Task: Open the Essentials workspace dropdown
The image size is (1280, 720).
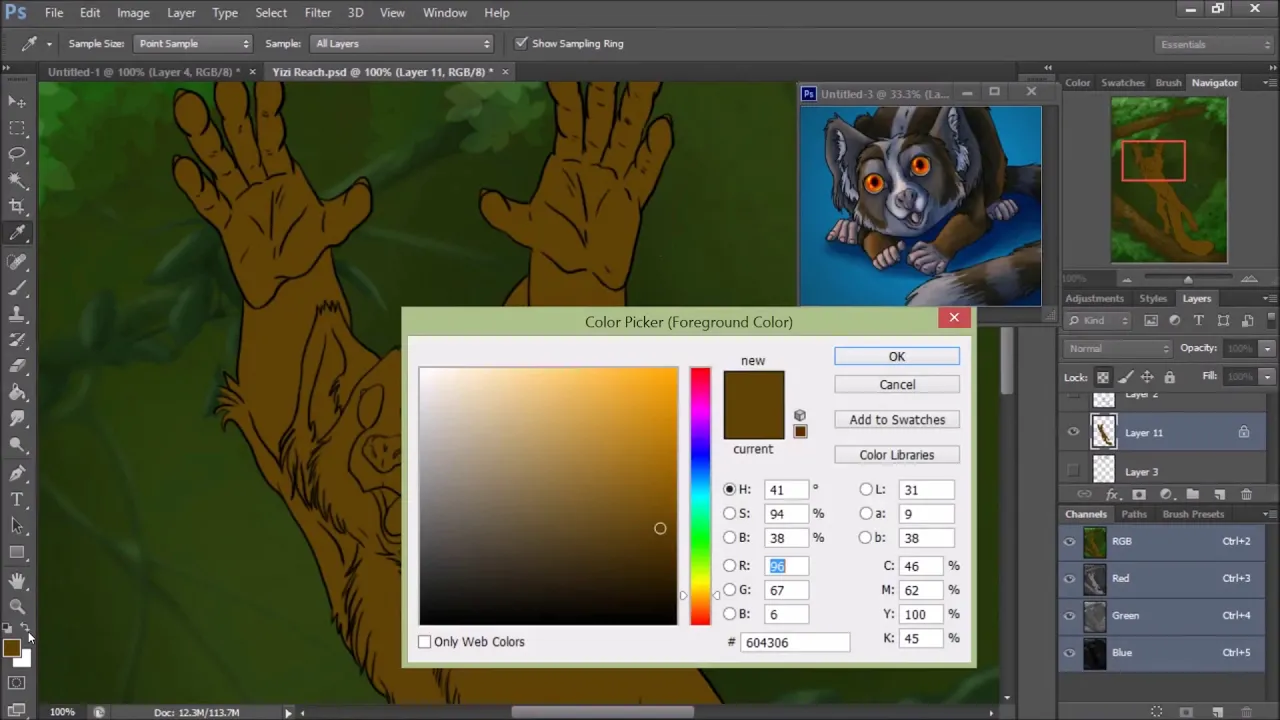Action: click(x=1213, y=44)
